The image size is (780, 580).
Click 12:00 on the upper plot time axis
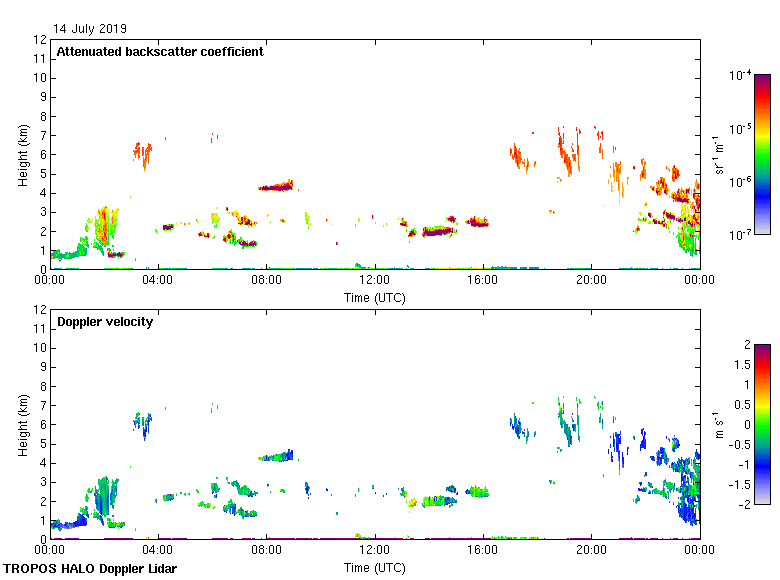coord(374,281)
